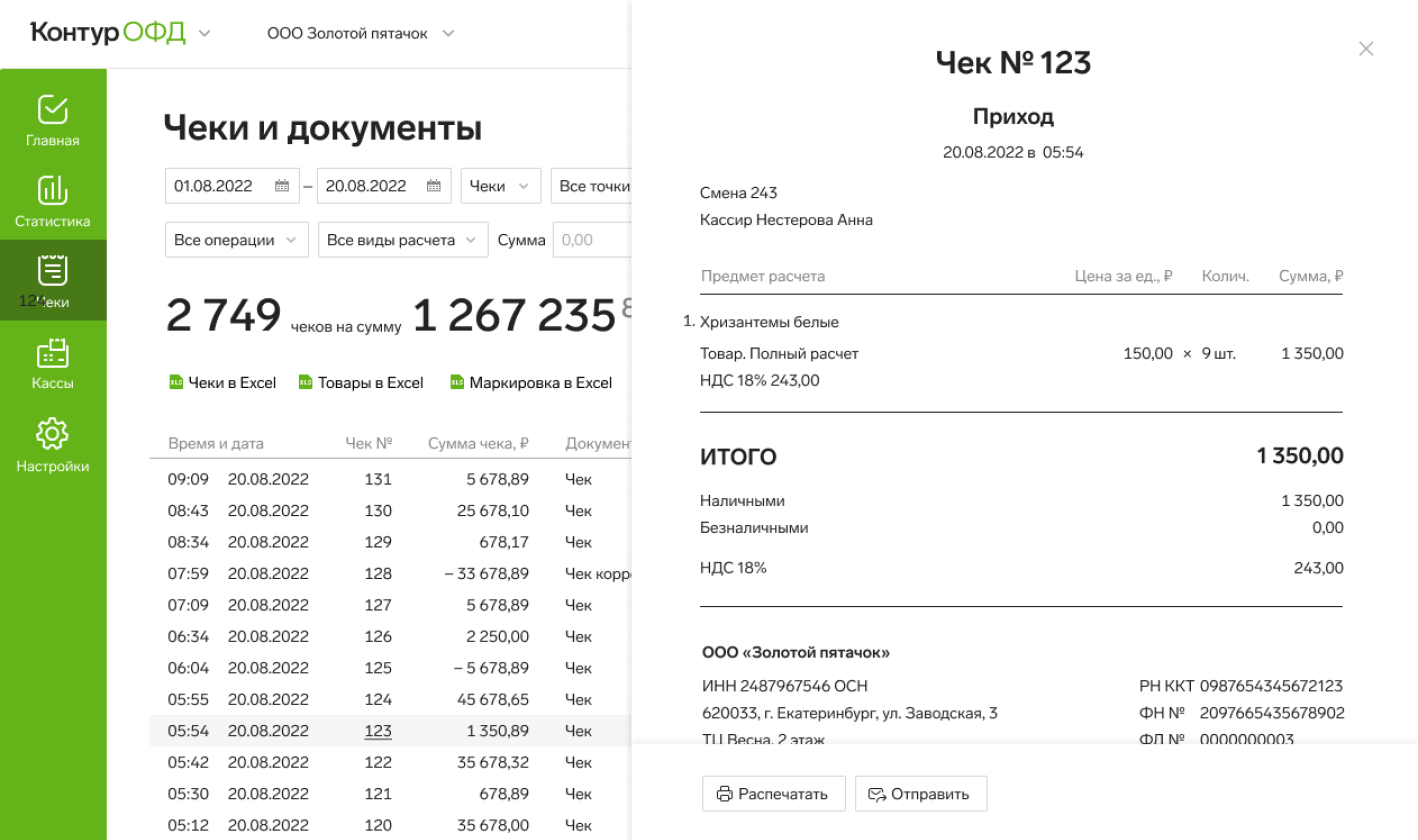1418x840 pixels.
Task: Download Товары в Excel
Action: coord(361,382)
